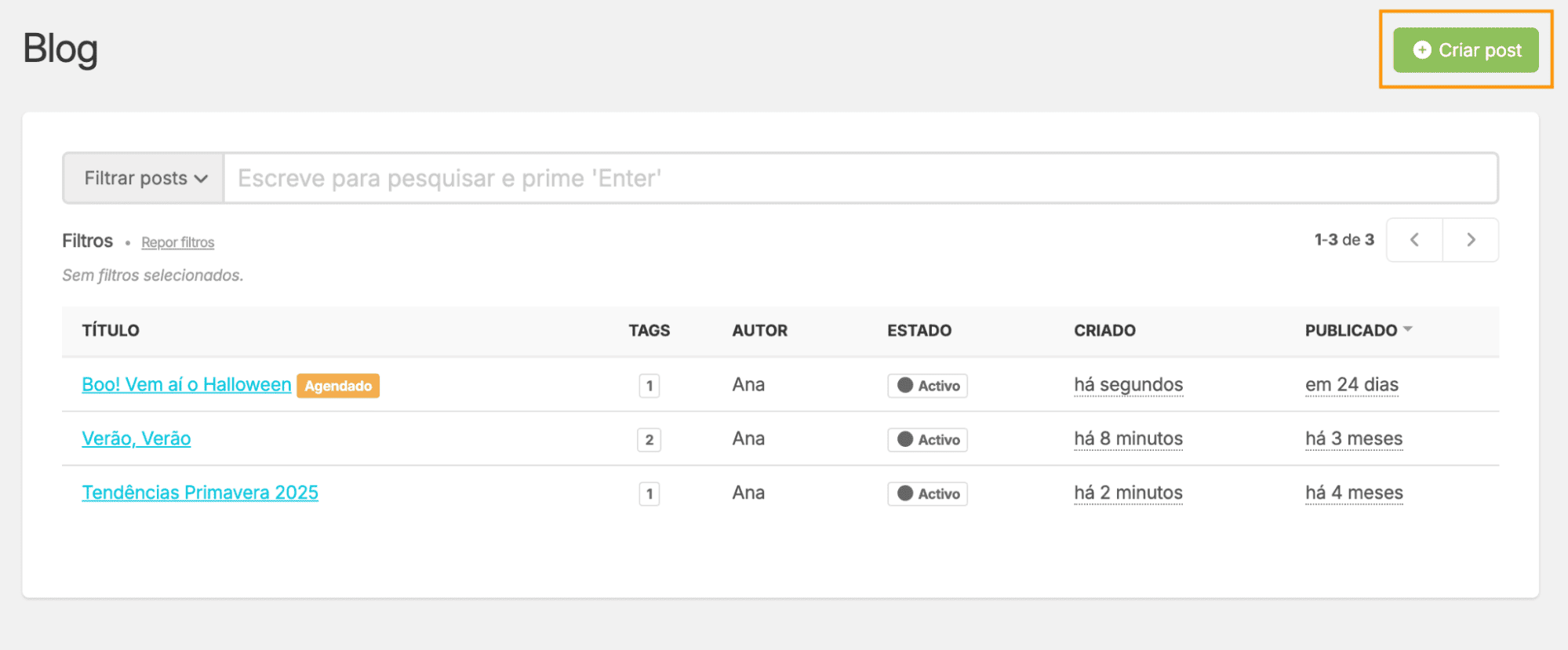Open the Tendências Primavera 2025 post
The width and height of the screenshot is (1568, 650).
coord(199,493)
